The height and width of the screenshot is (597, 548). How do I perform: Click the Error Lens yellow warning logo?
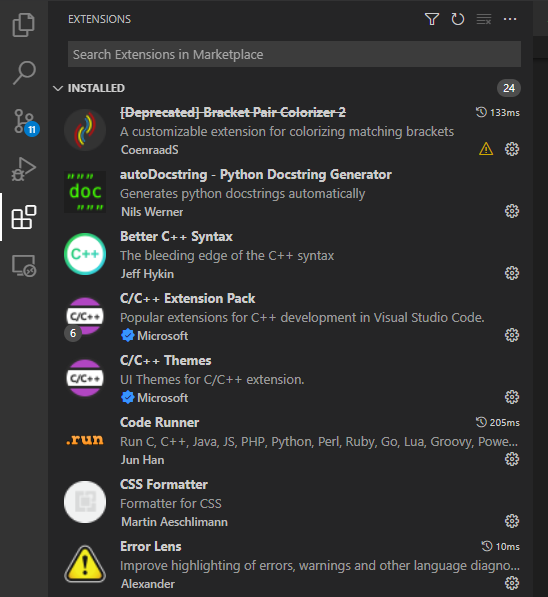coord(85,564)
